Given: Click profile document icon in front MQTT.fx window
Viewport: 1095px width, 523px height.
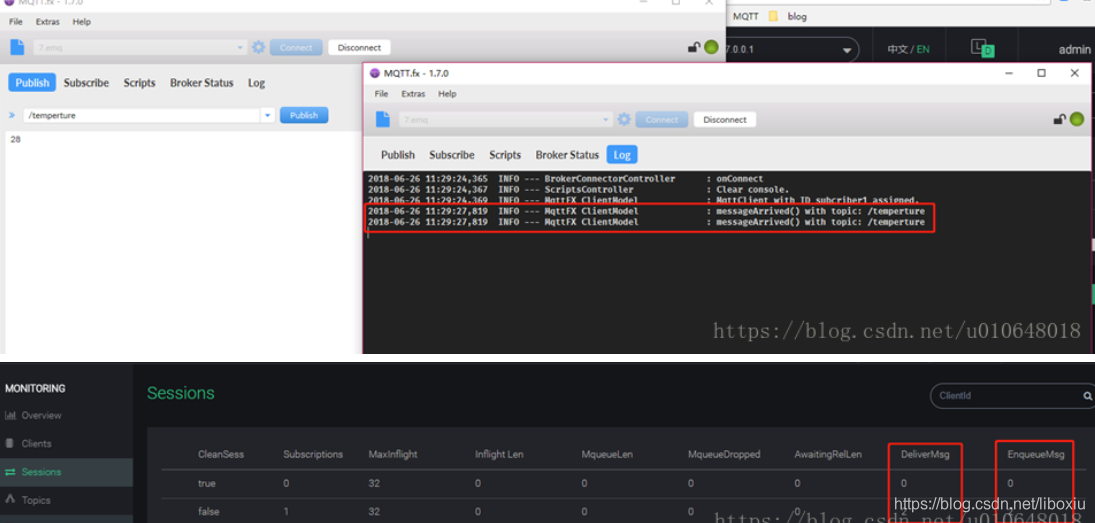Looking at the screenshot, I should coord(383,119).
